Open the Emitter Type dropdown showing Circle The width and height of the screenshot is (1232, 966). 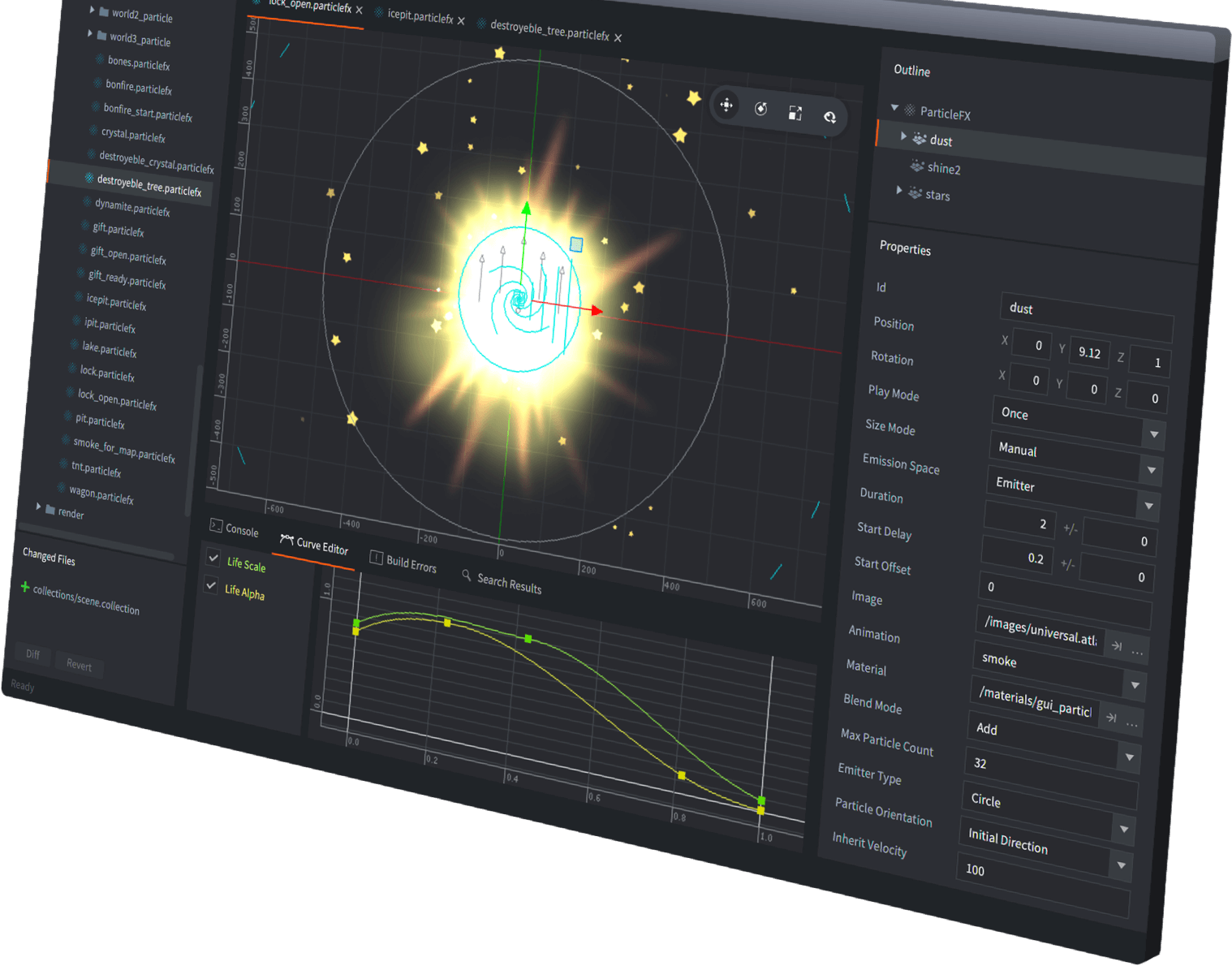[1048, 814]
